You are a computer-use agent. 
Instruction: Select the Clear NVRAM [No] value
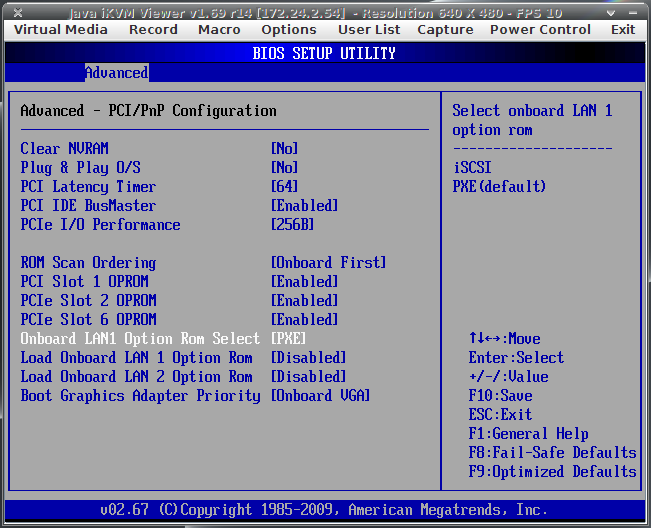coord(285,148)
